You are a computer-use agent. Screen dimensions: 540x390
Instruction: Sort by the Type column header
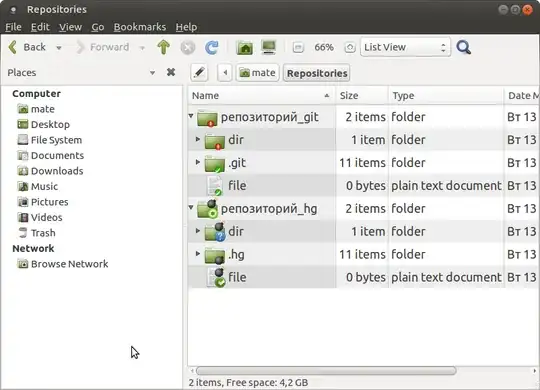pos(446,95)
